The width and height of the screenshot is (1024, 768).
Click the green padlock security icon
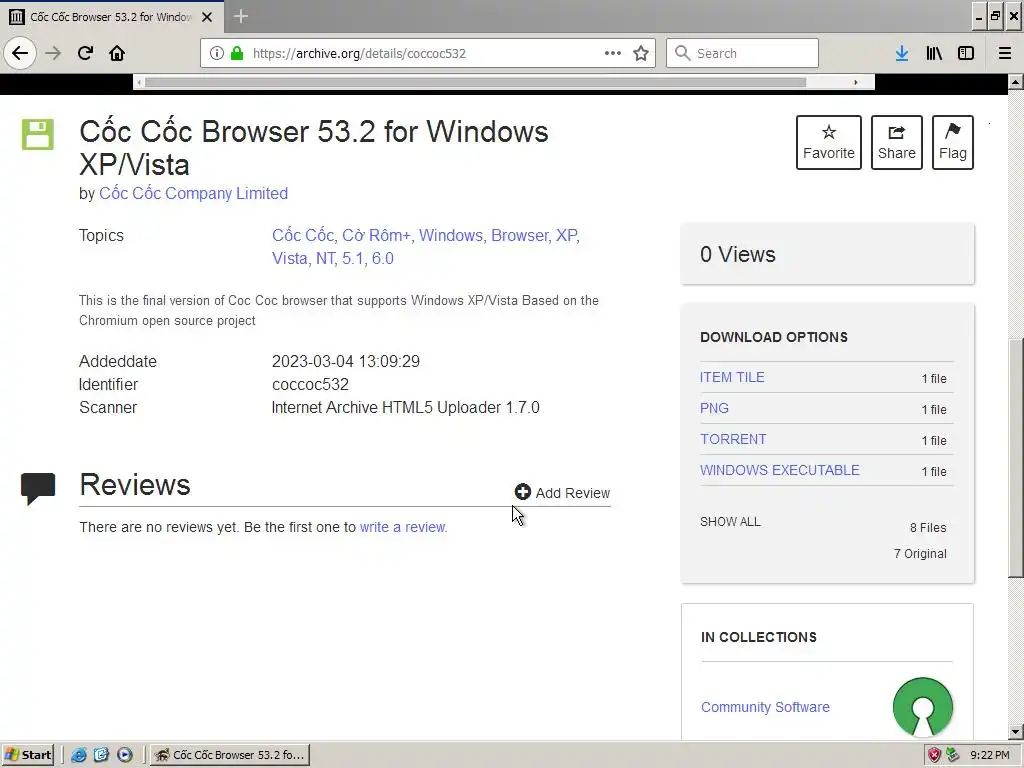click(237, 53)
